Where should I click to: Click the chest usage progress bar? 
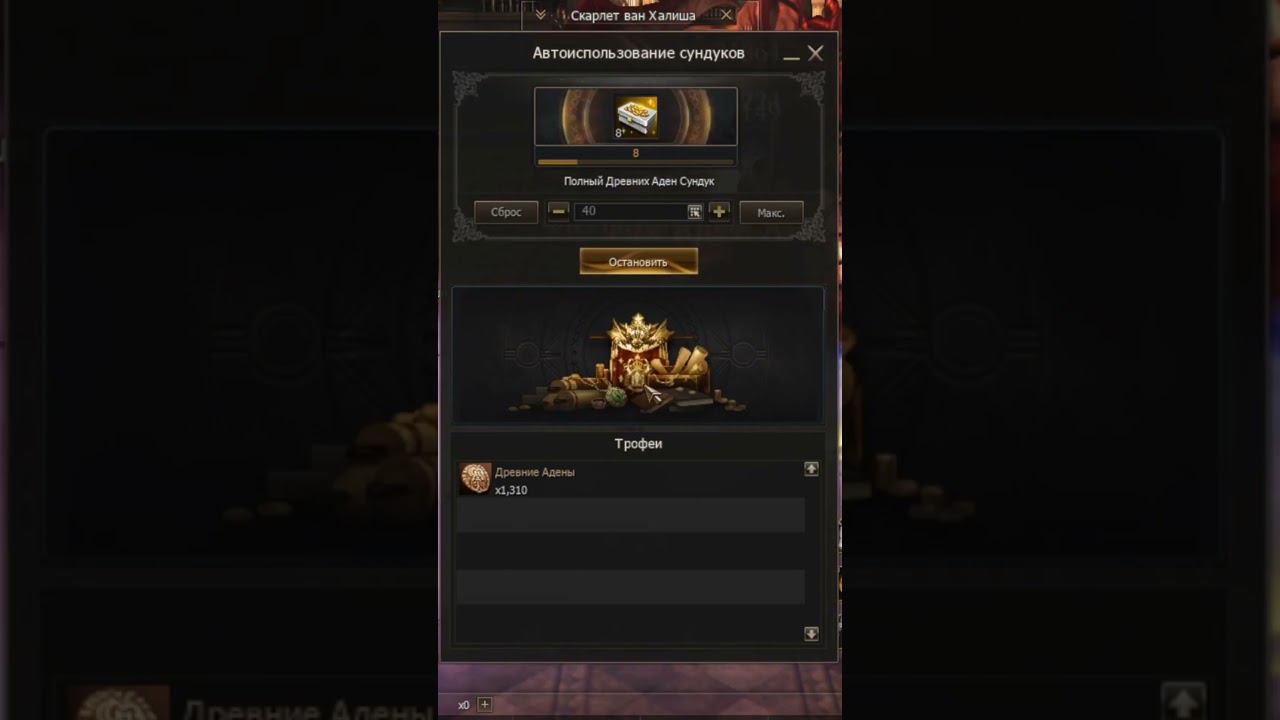pyautogui.click(x=636, y=162)
